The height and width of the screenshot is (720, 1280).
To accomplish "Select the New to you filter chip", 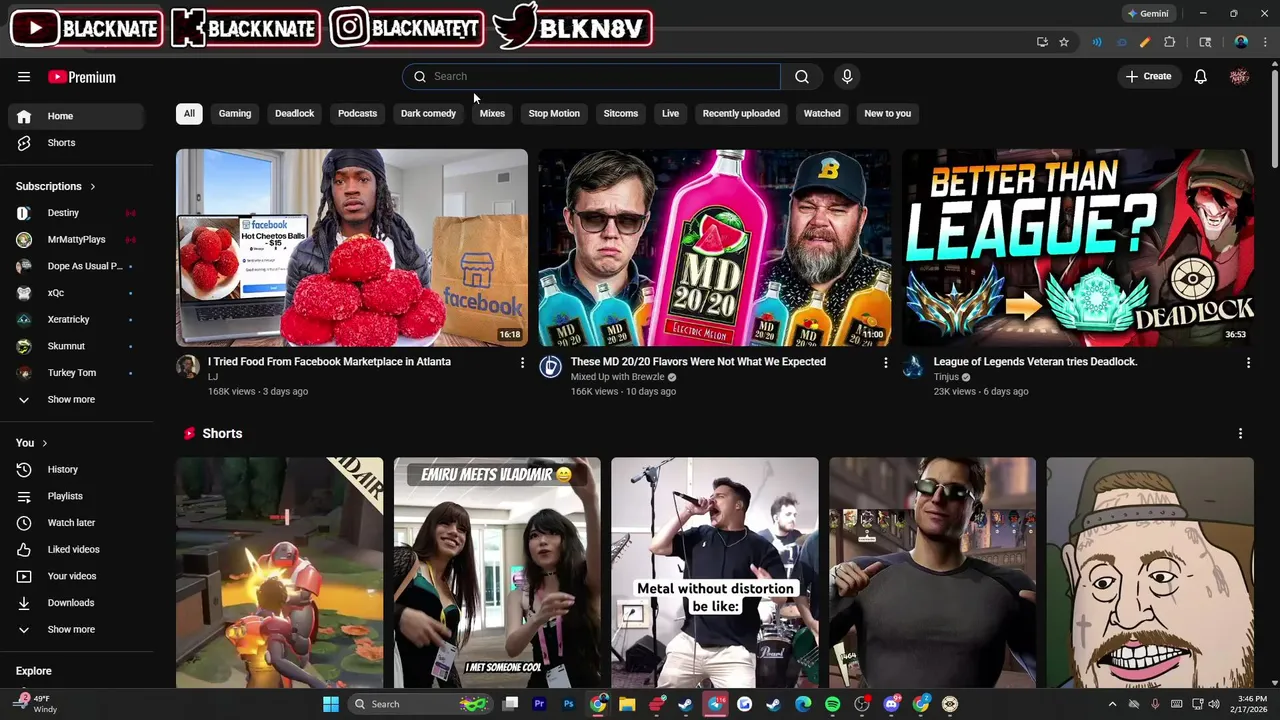I will pos(887,113).
